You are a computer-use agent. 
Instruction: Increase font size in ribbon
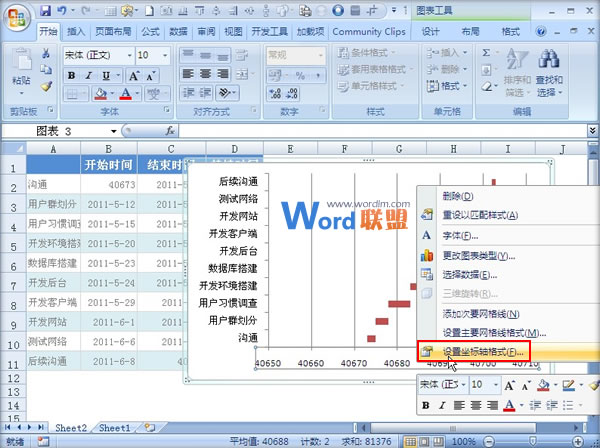click(134, 75)
